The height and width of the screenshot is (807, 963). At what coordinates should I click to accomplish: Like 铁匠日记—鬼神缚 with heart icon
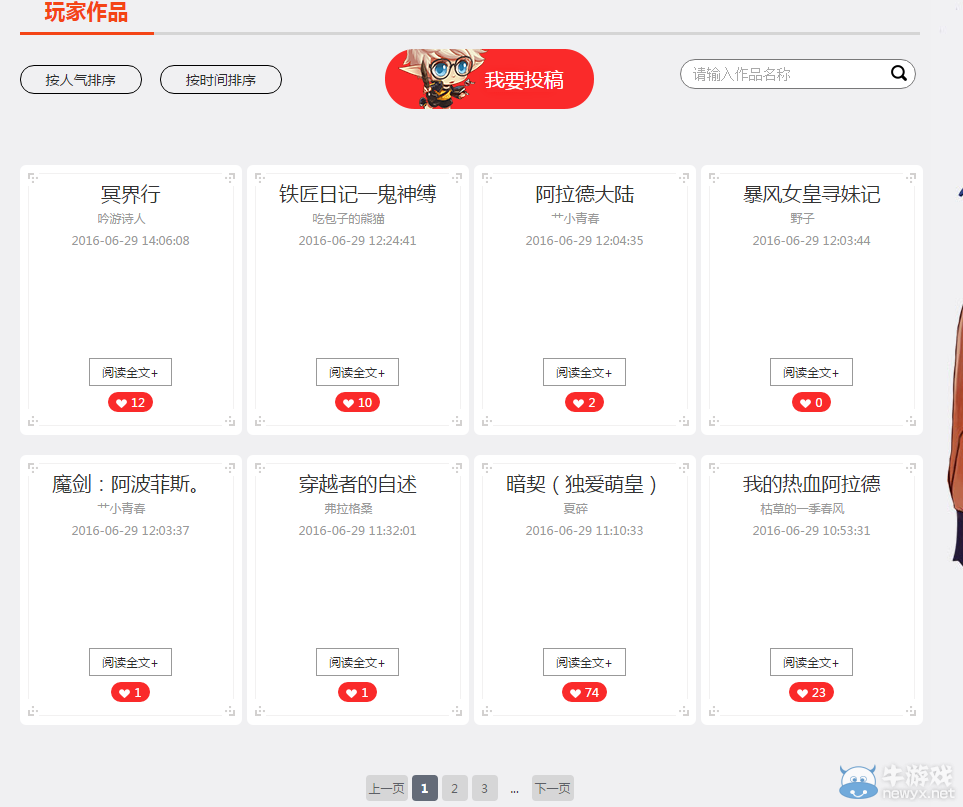pyautogui.click(x=357, y=403)
